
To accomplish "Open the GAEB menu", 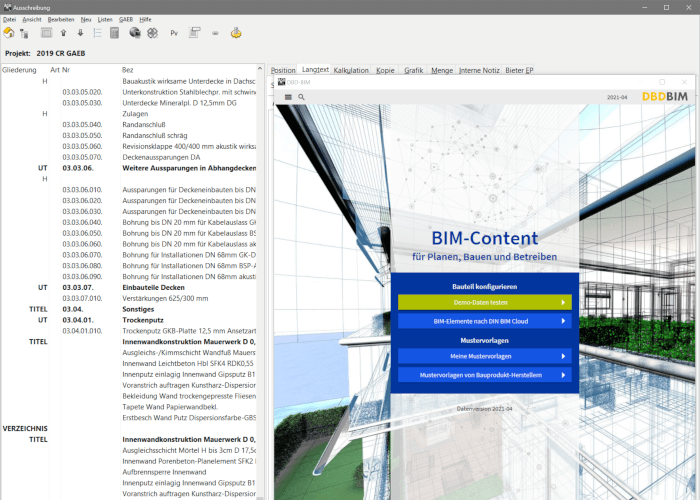I will pyautogui.click(x=126, y=20).
